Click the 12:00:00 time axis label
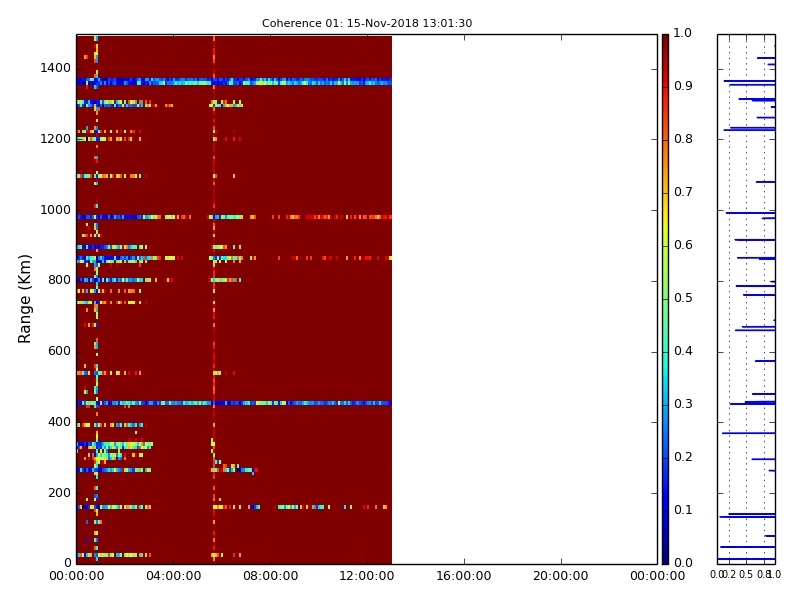The width and height of the screenshot is (800, 600). click(x=367, y=576)
